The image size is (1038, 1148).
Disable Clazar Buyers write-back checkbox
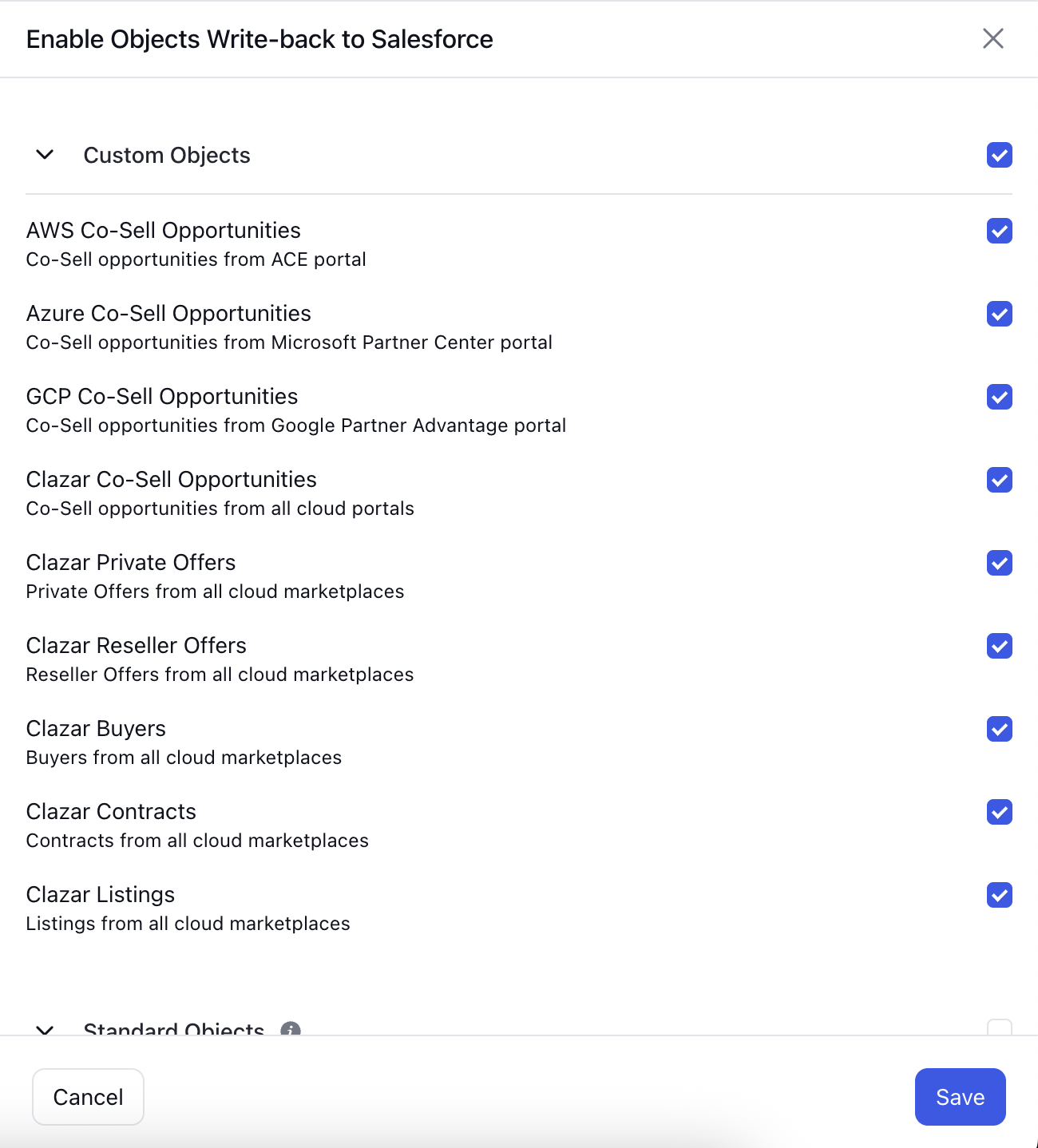(x=1000, y=729)
